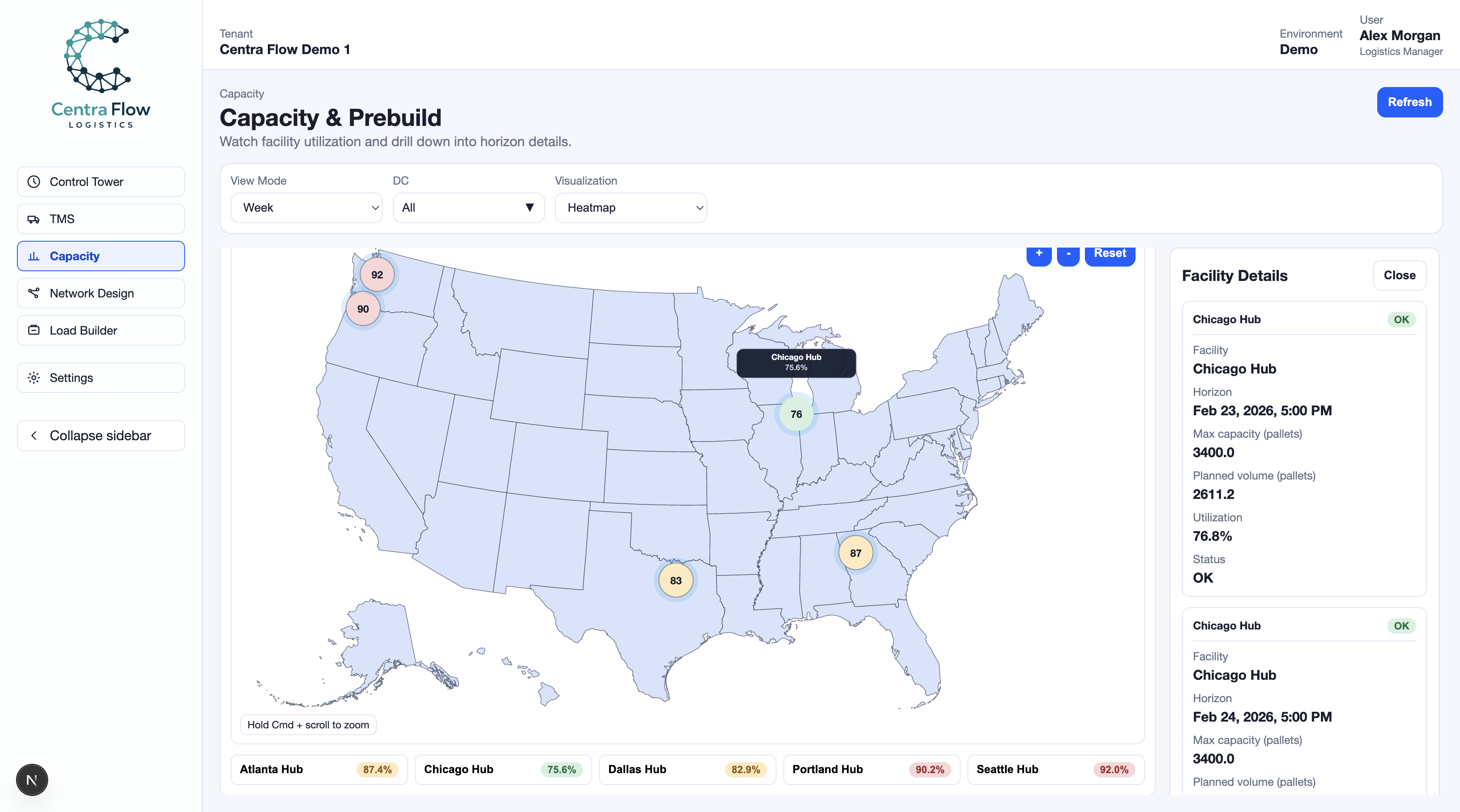Reset the map view
The height and width of the screenshot is (812, 1460).
1110,253
